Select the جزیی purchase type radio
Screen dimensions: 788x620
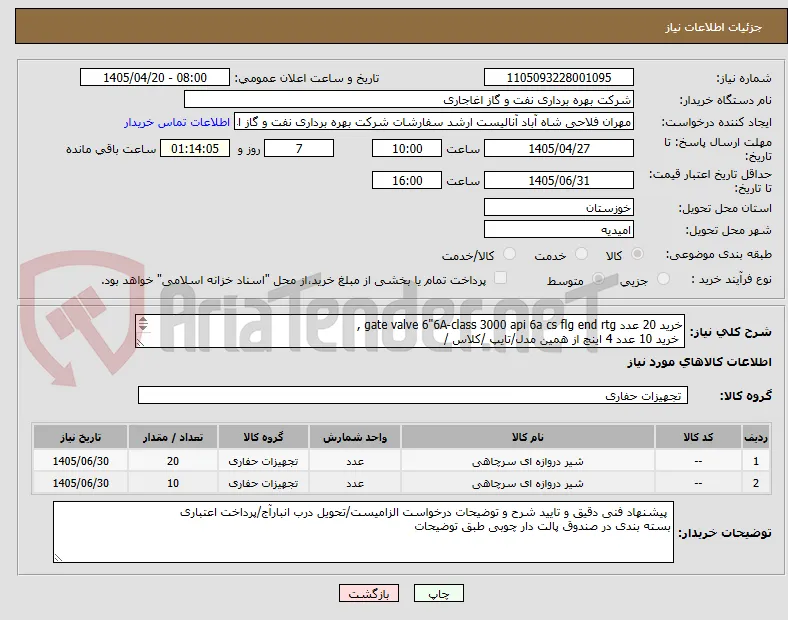click(x=663, y=278)
